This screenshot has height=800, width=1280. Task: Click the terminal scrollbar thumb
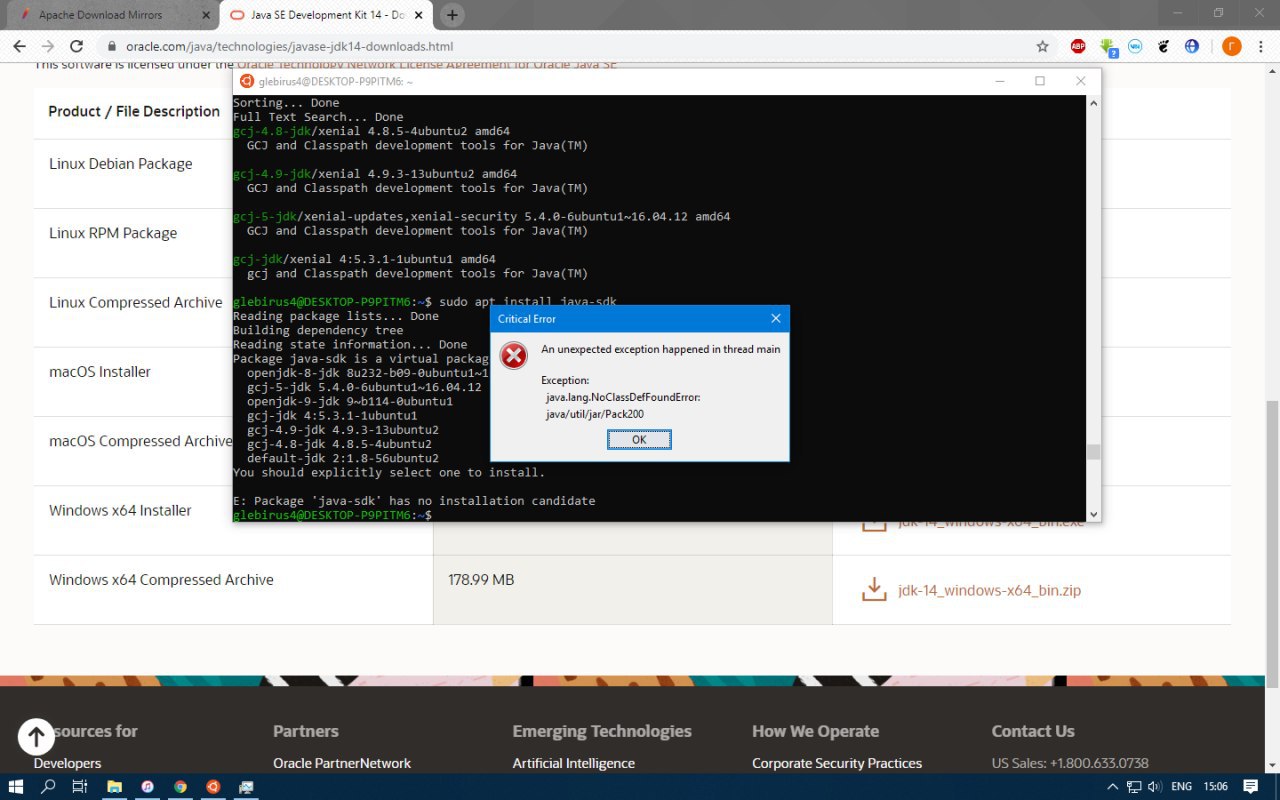[1093, 451]
